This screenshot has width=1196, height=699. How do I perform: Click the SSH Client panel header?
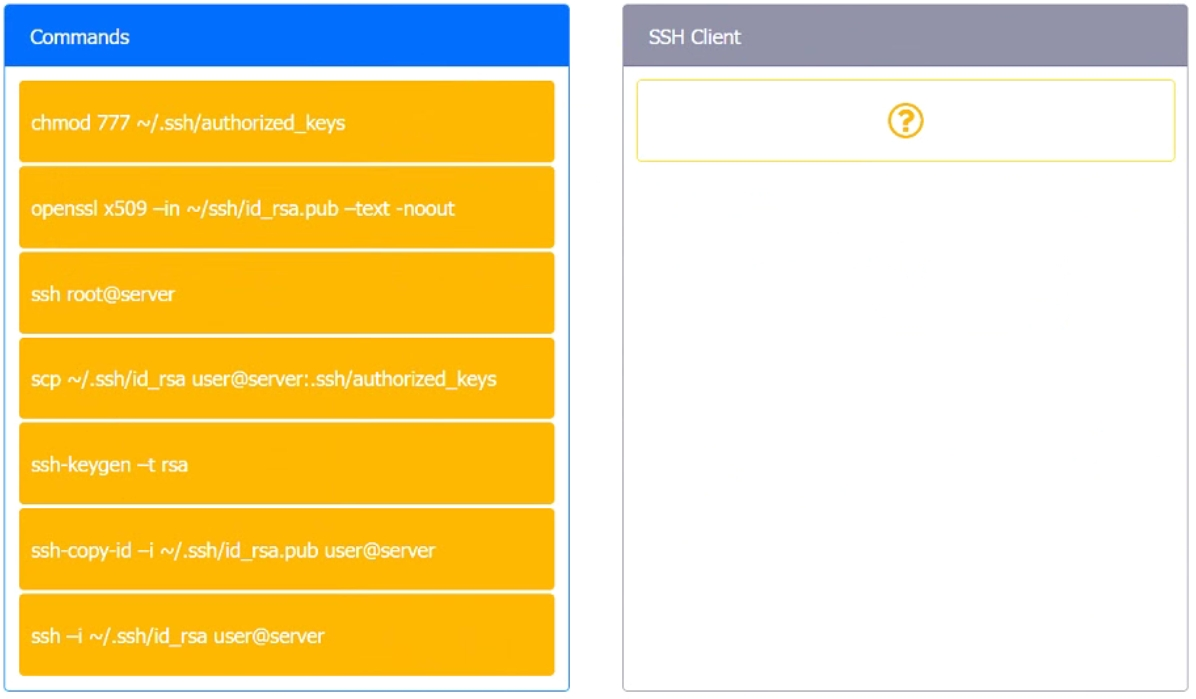coord(905,36)
